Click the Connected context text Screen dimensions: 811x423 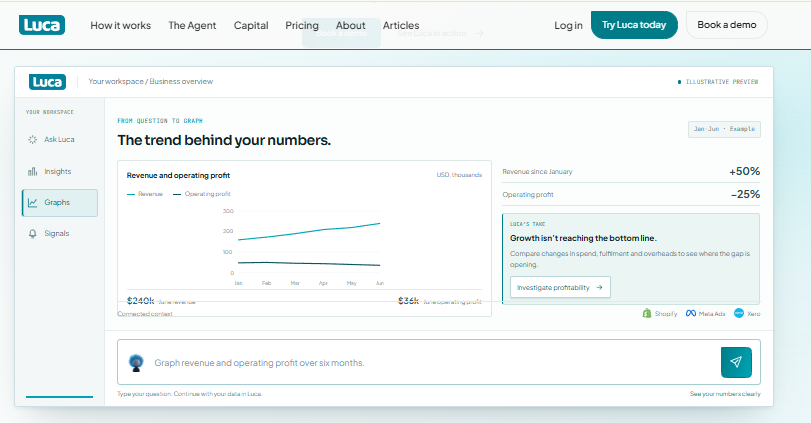(x=145, y=313)
